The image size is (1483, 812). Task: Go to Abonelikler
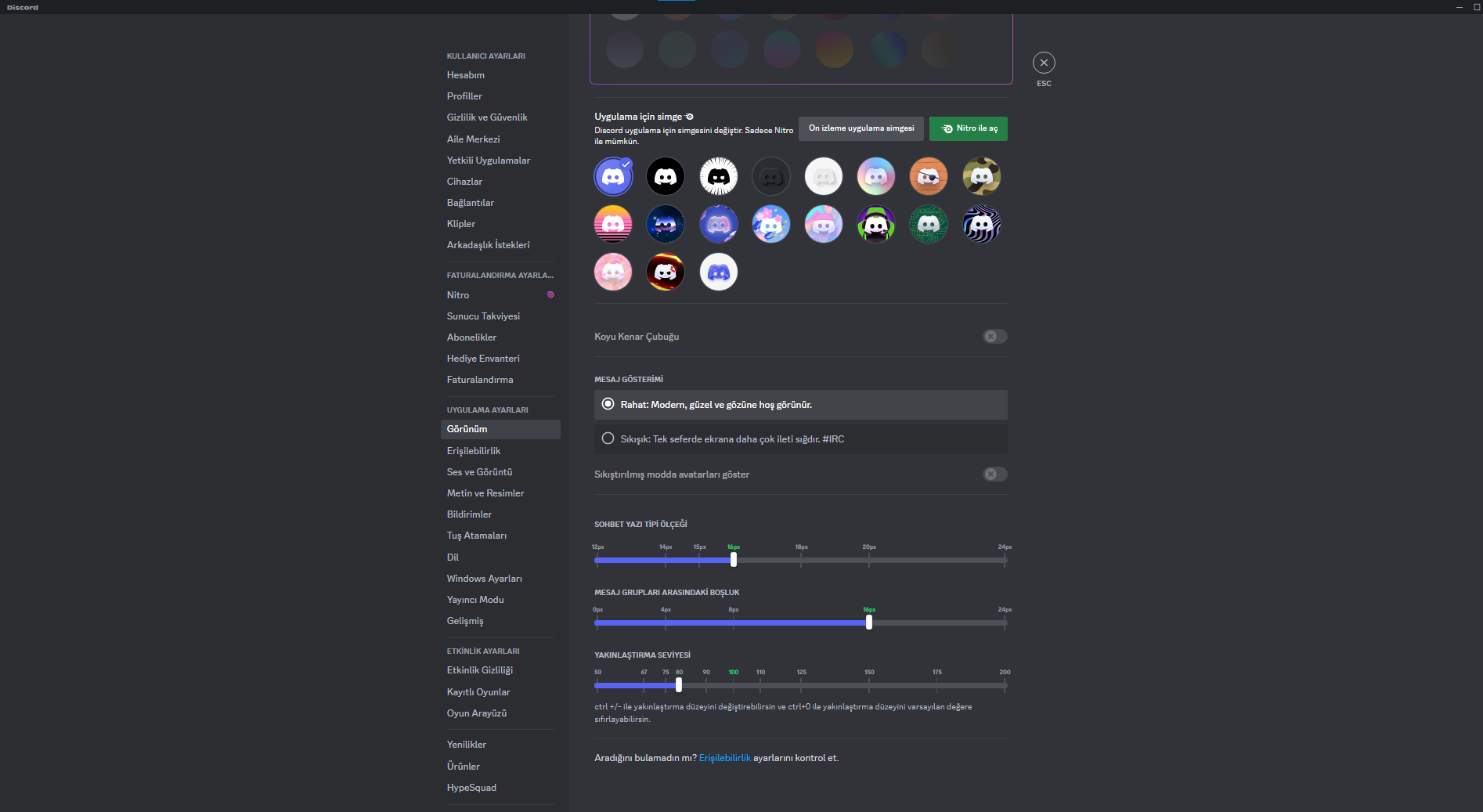pyautogui.click(x=500, y=337)
